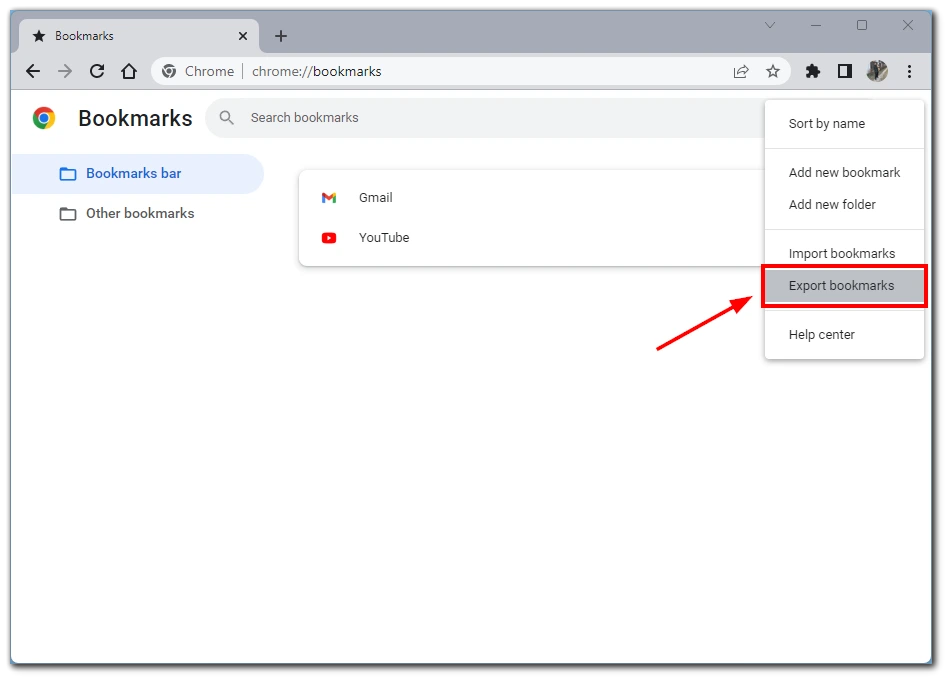Go to the home page icon

click(x=129, y=71)
